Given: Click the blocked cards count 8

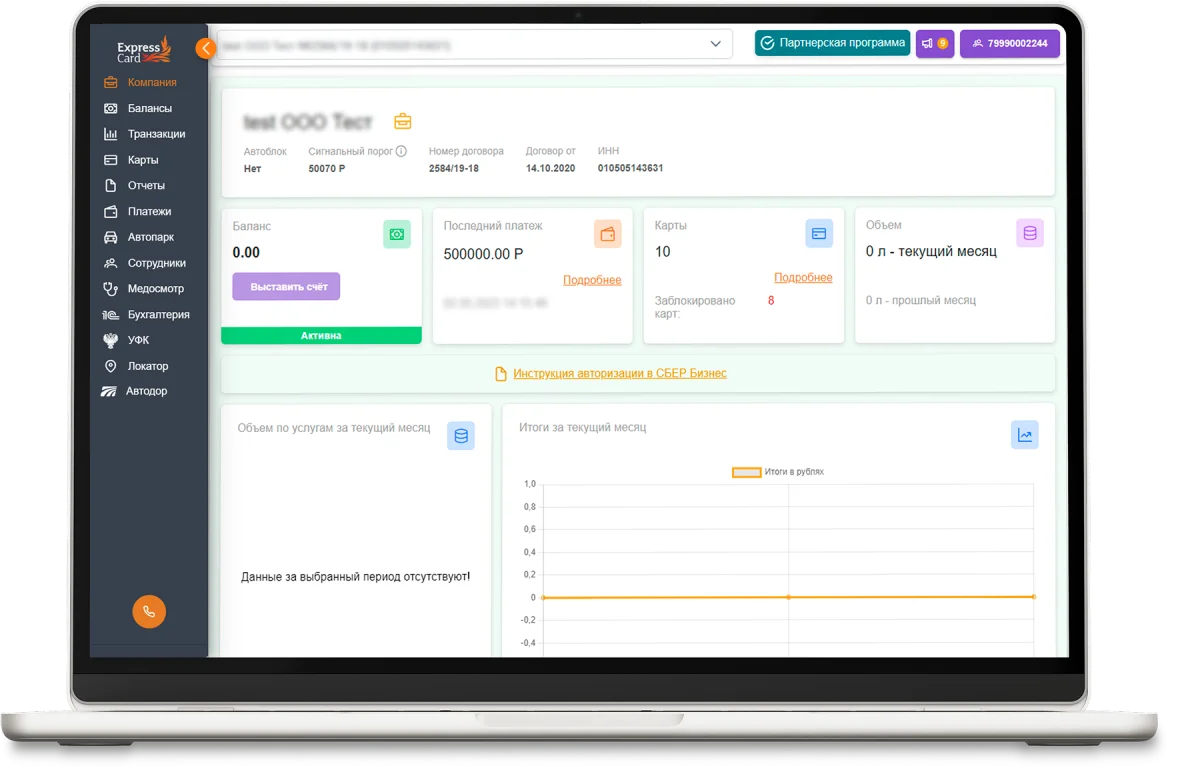Looking at the screenshot, I should point(771,300).
